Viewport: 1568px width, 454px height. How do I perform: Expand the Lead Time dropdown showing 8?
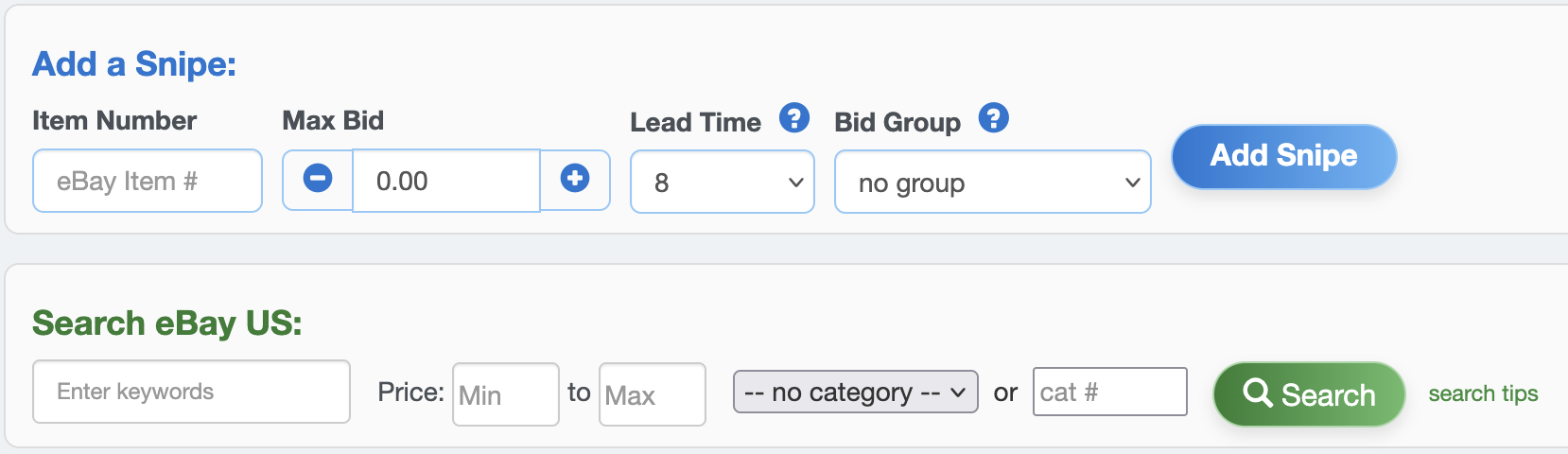722,182
